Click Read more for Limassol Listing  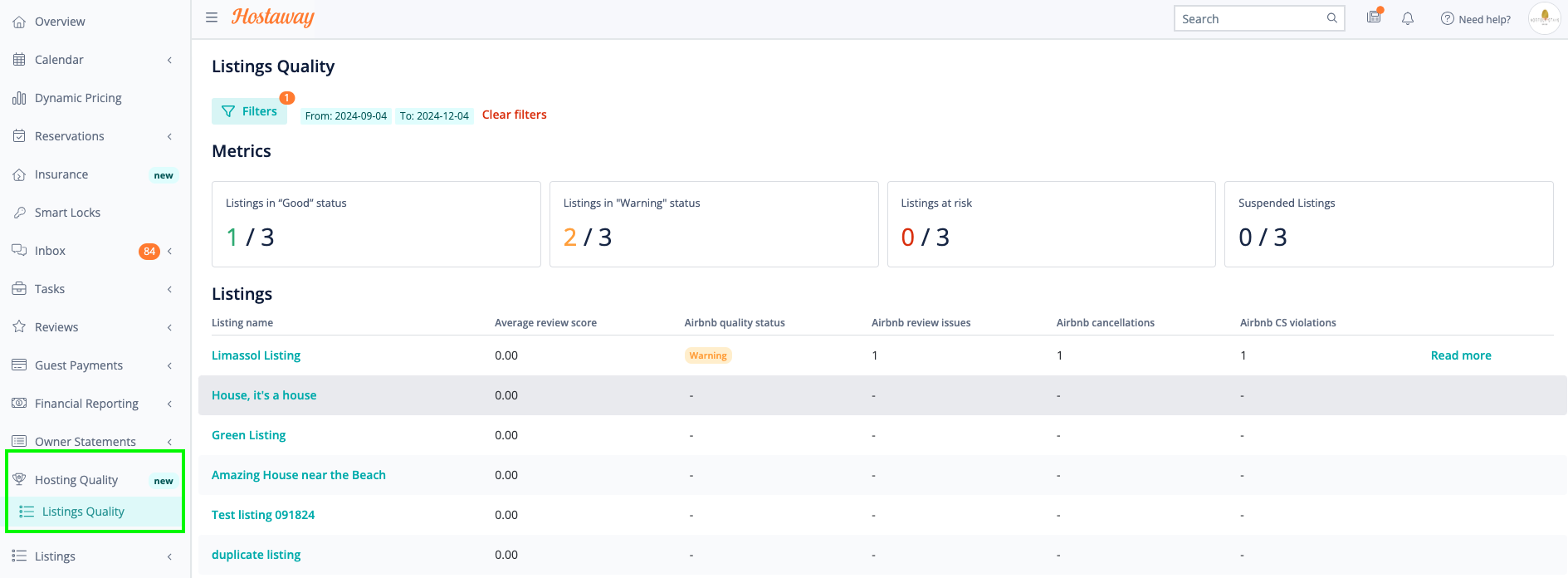click(1460, 355)
